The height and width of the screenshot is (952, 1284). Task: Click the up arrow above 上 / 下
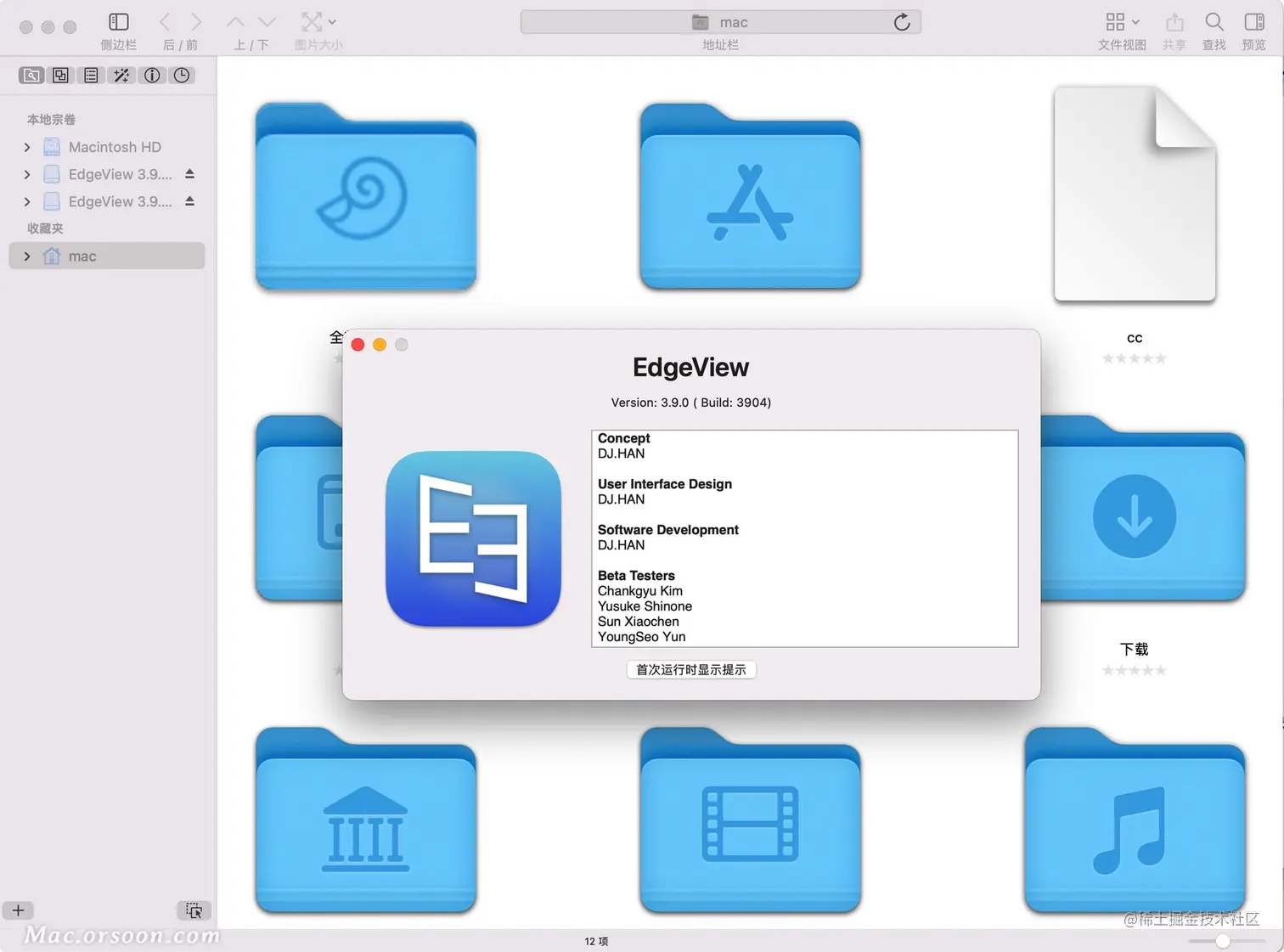[236, 22]
